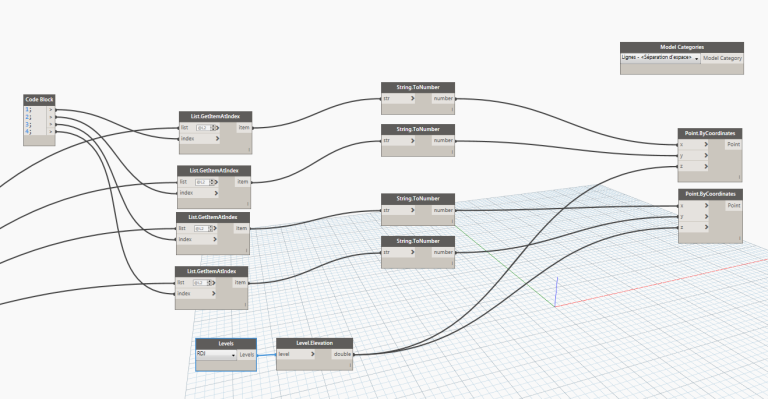Select the upper Point.ByCoordinates node header
Viewport: 768px width, 399px height.
(x=710, y=133)
